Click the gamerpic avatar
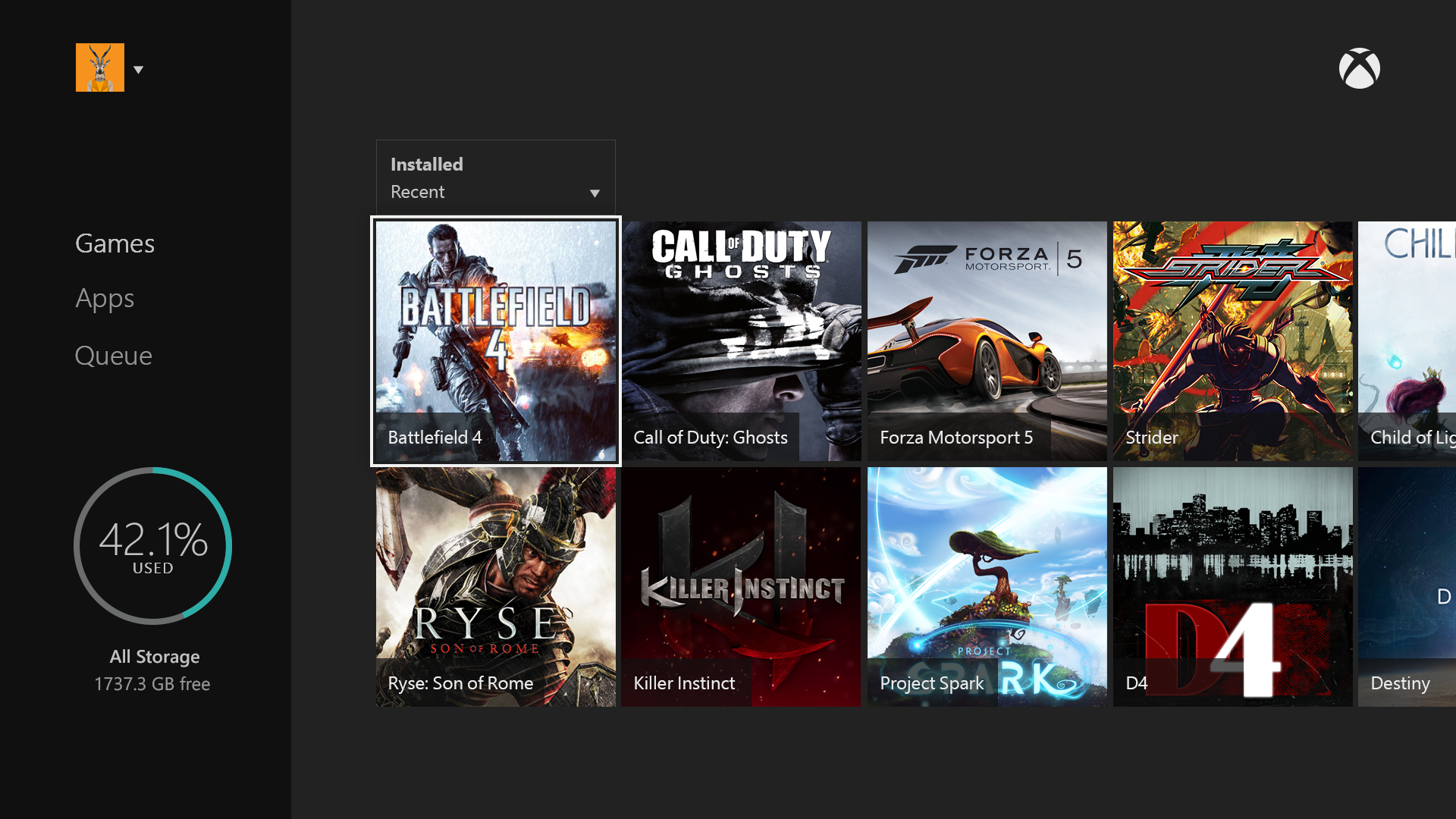This screenshot has width=1456, height=819. pyautogui.click(x=99, y=67)
